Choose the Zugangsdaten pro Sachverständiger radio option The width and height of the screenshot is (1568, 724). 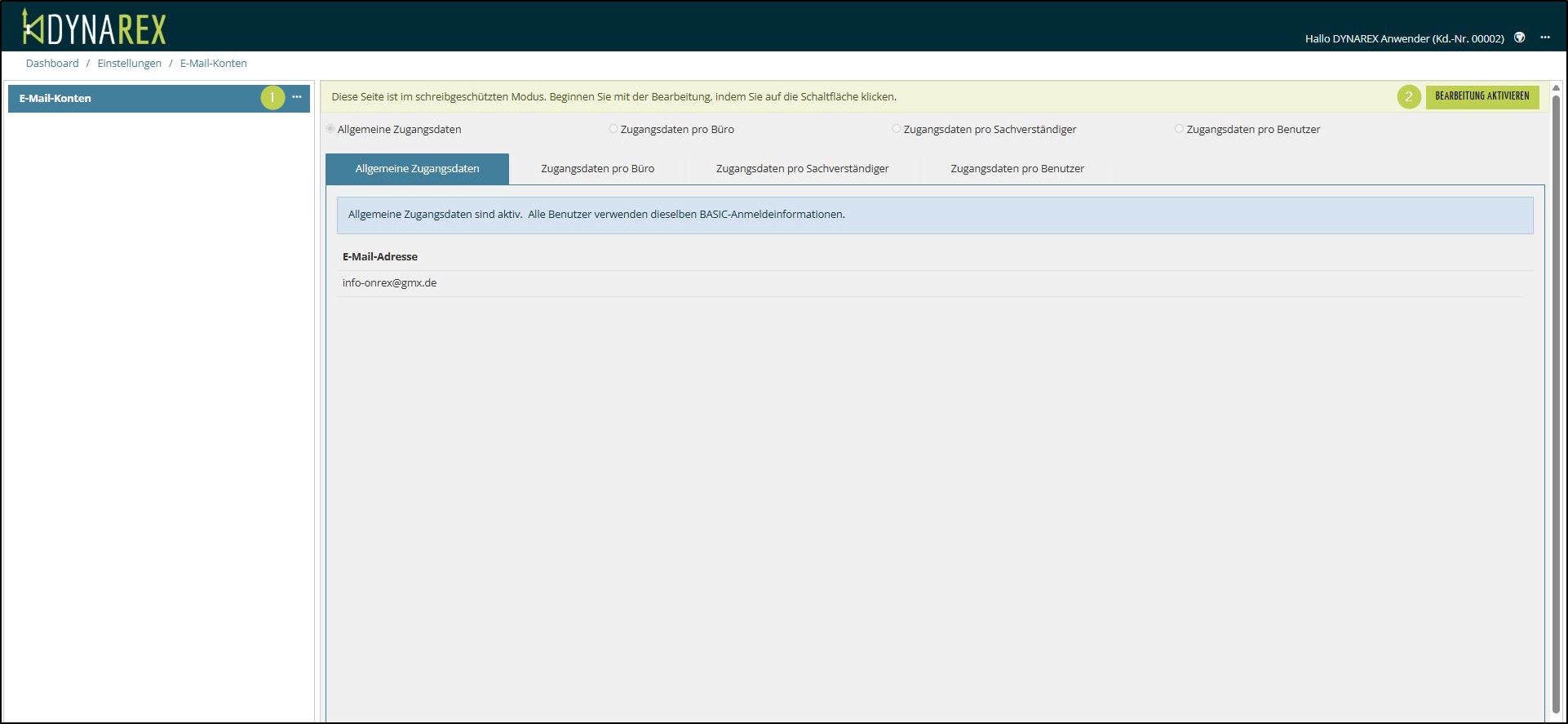point(897,129)
